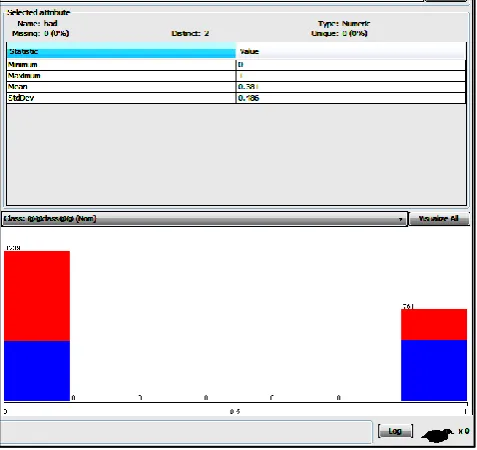Click the 0.5 axis label under histogram
Image resolution: width=477 pixels, height=450 pixels.
[235, 412]
